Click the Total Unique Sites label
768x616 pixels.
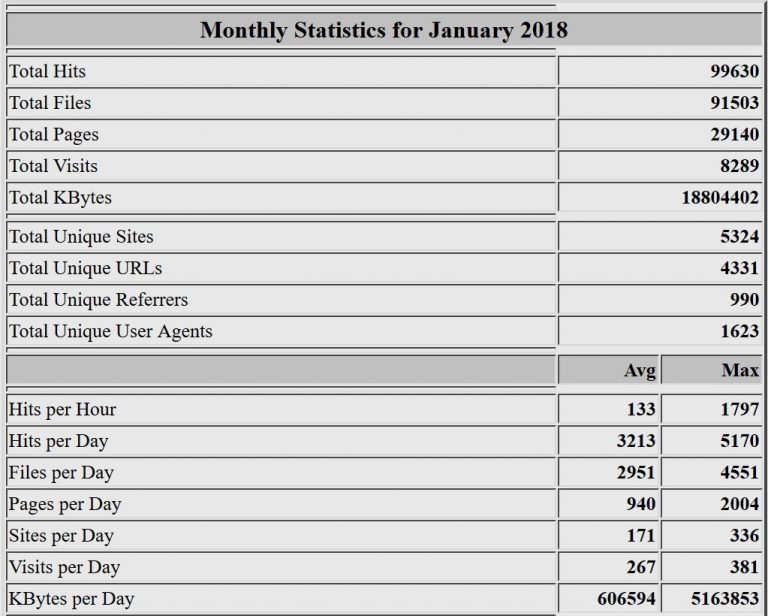coord(81,237)
